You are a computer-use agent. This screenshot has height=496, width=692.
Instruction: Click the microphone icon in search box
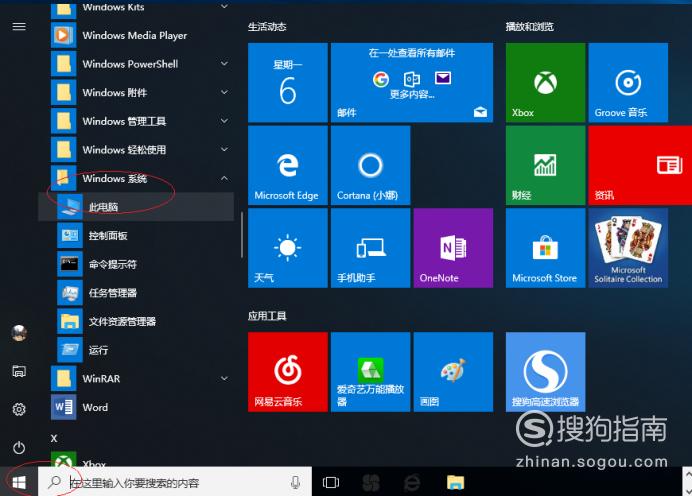point(295,483)
